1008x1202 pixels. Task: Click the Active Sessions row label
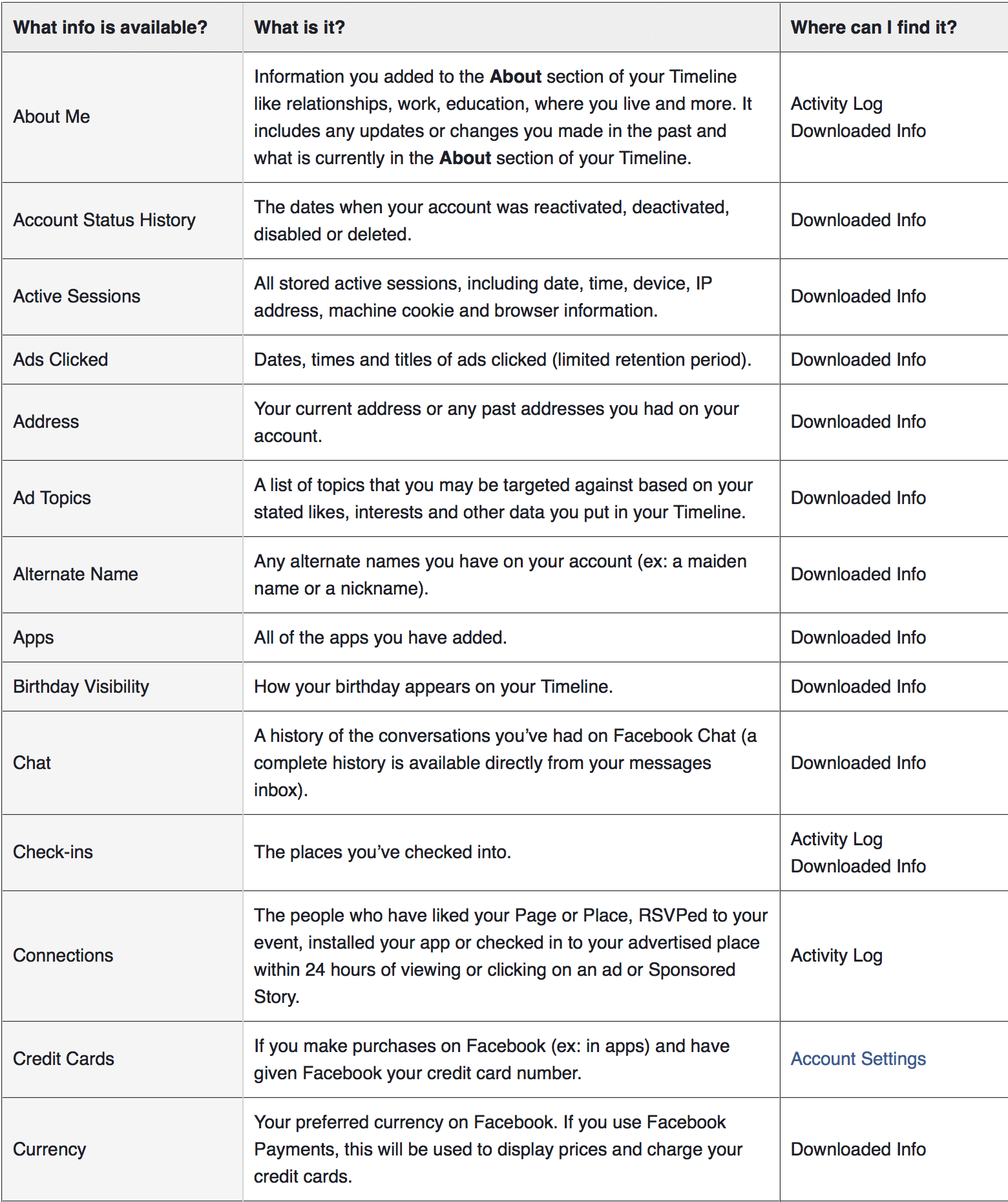[77, 297]
